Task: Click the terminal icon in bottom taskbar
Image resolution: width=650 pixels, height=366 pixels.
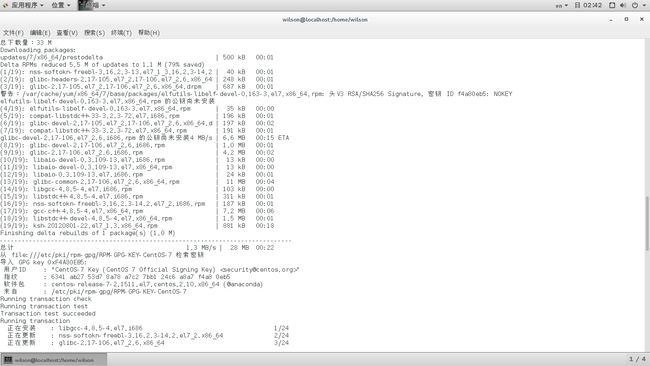Action: click(8, 360)
